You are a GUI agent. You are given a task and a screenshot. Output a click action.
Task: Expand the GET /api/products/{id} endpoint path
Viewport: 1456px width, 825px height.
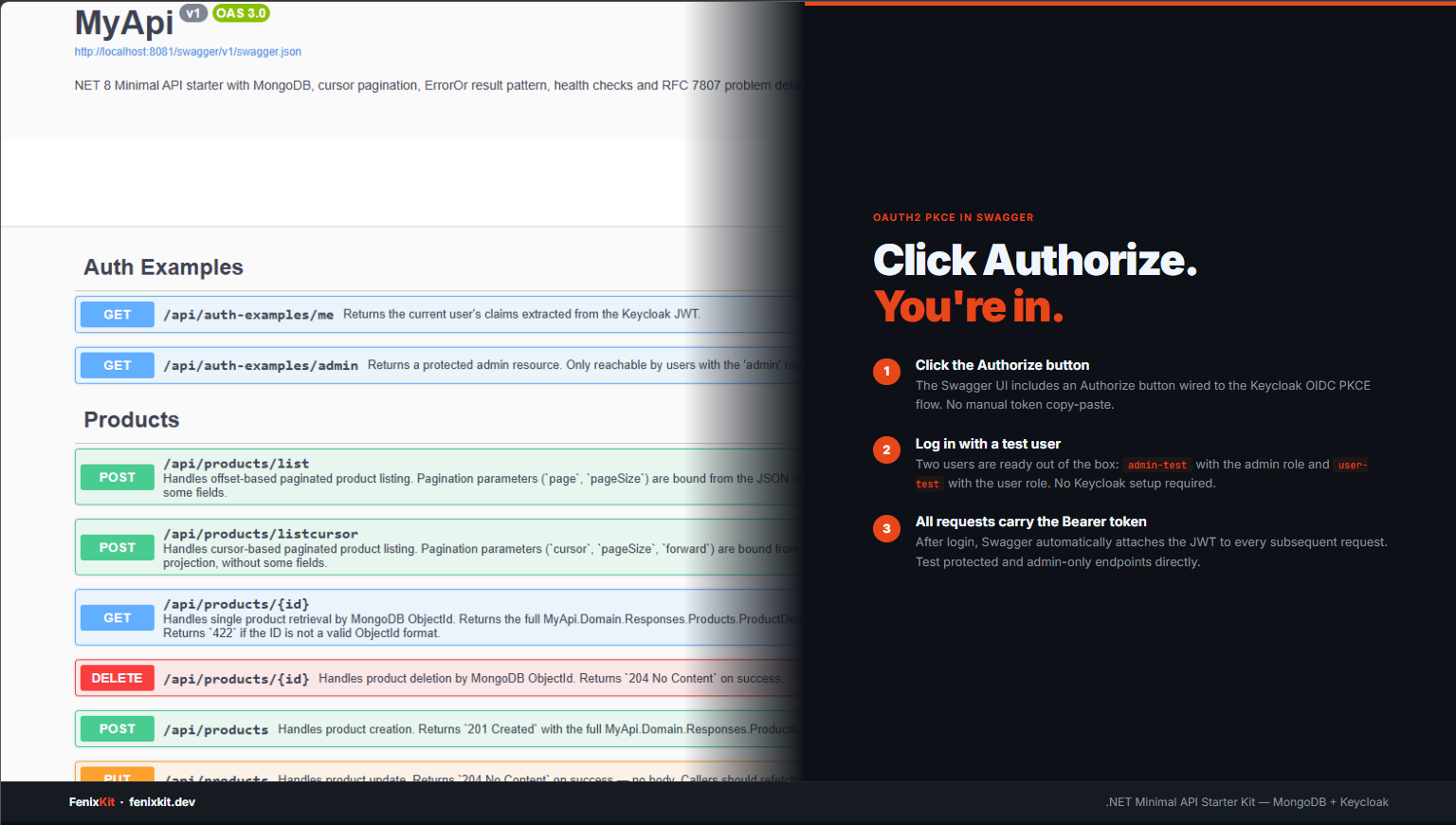pyautogui.click(x=236, y=604)
